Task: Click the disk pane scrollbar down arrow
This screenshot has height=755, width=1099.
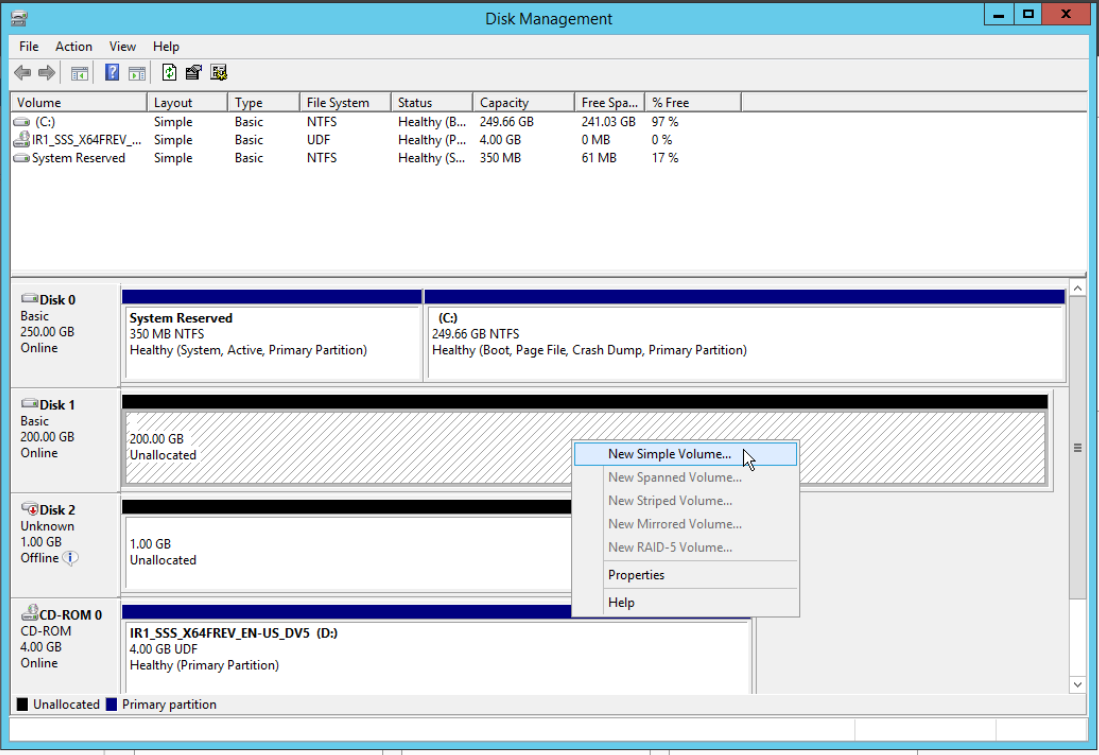Action: pos(1077,684)
